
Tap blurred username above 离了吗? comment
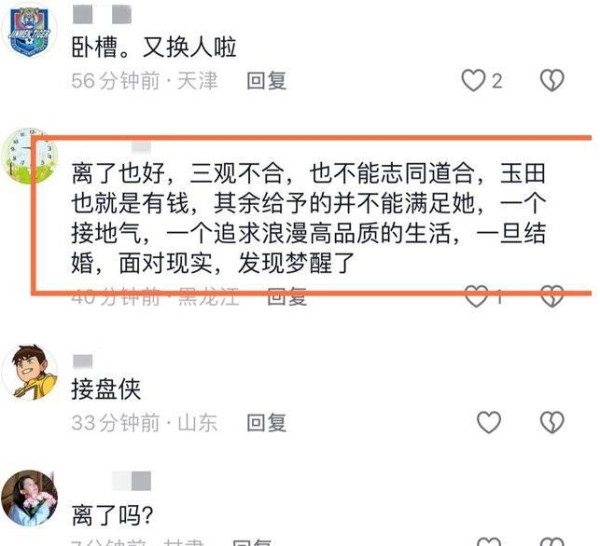point(132,481)
